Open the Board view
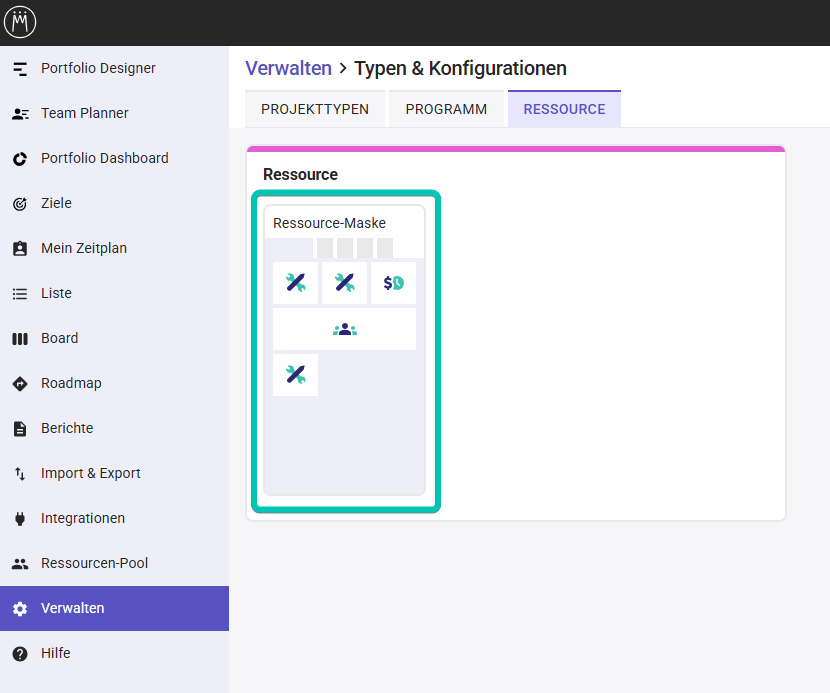Viewport: 830px width, 693px height. [x=114, y=338]
